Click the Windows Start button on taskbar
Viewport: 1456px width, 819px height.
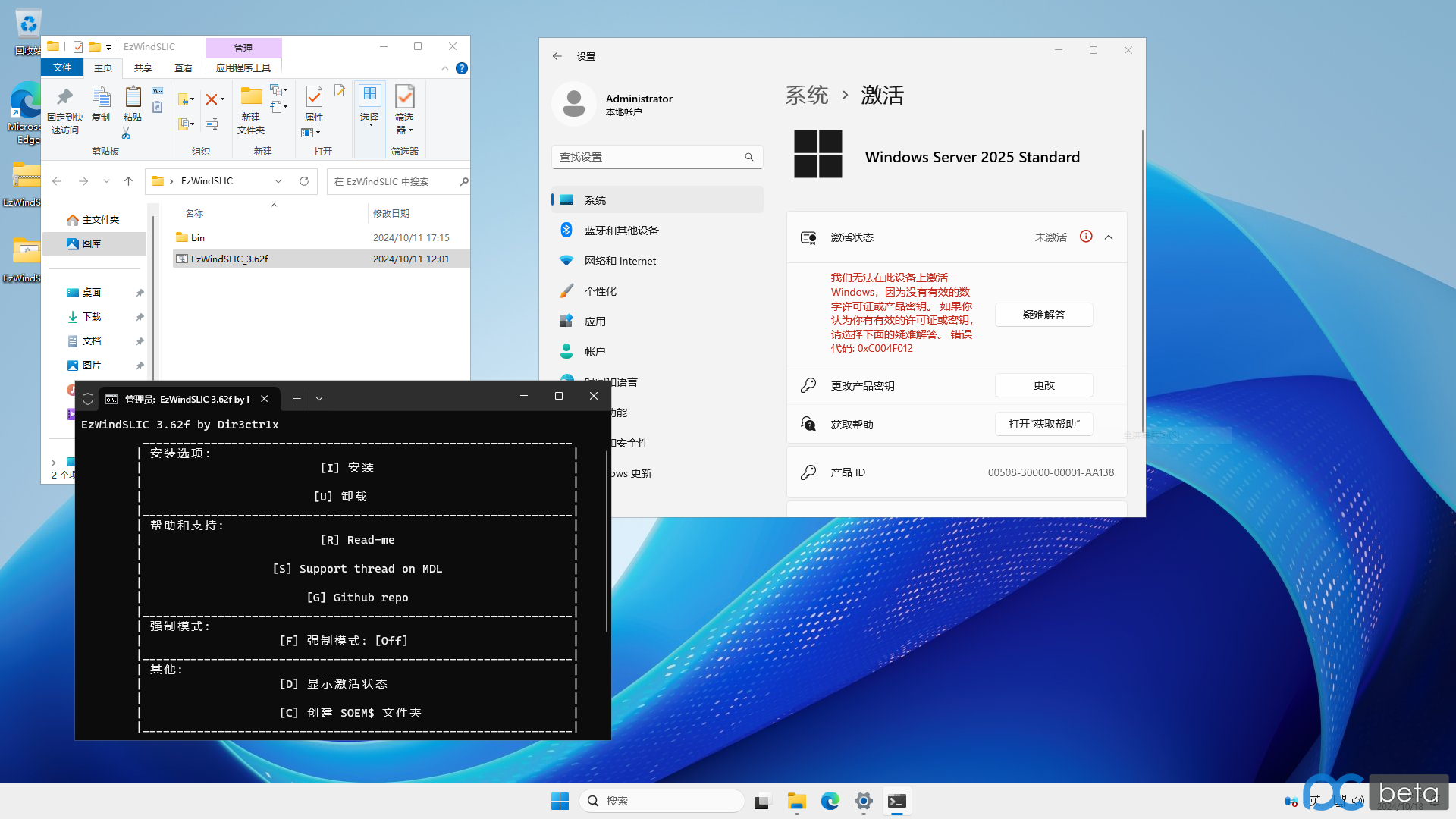point(560,801)
